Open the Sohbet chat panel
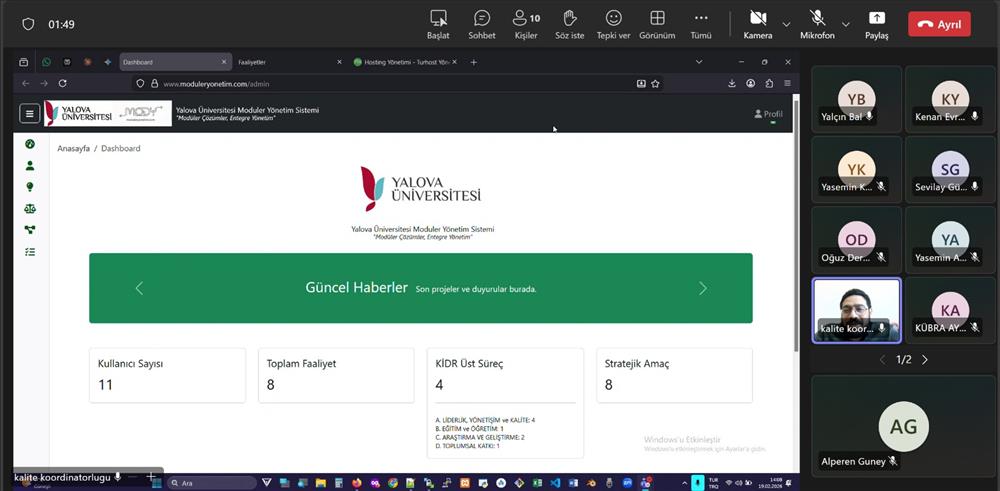 tap(482, 24)
